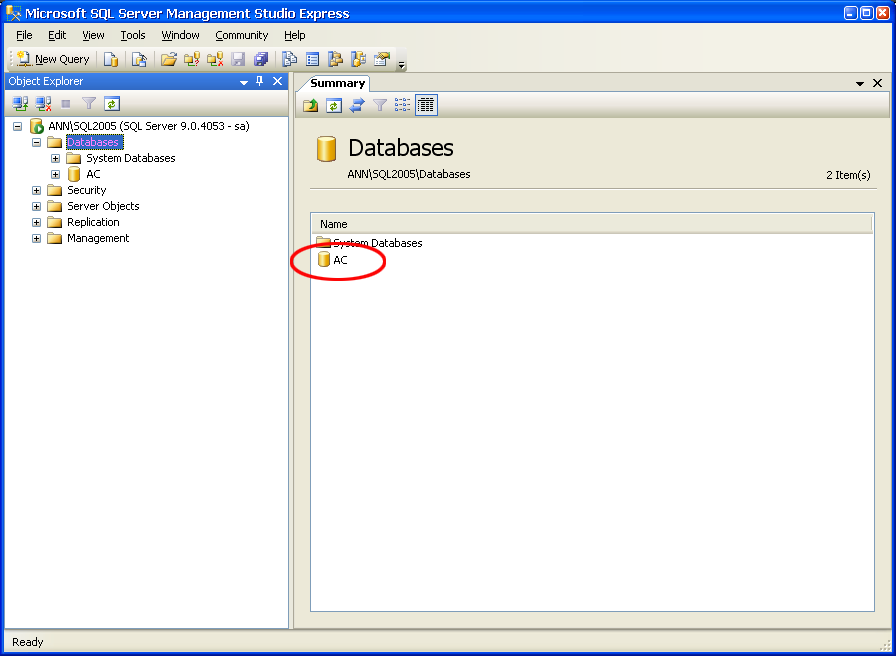
Task: Expand System Databases in Object Explorer
Action: (55, 158)
